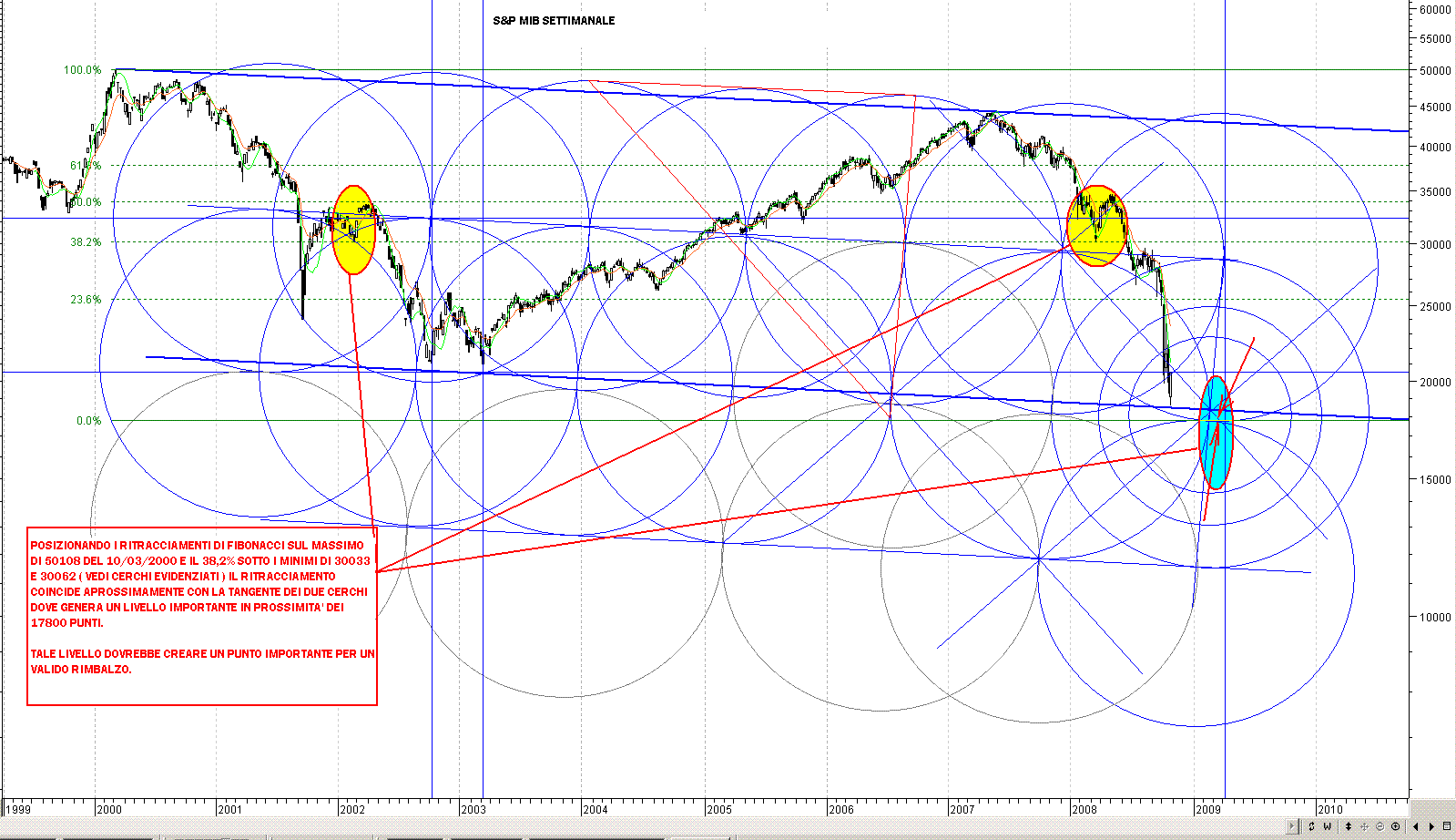Click the '2000' year label on the time axis

pyautogui.click(x=109, y=809)
